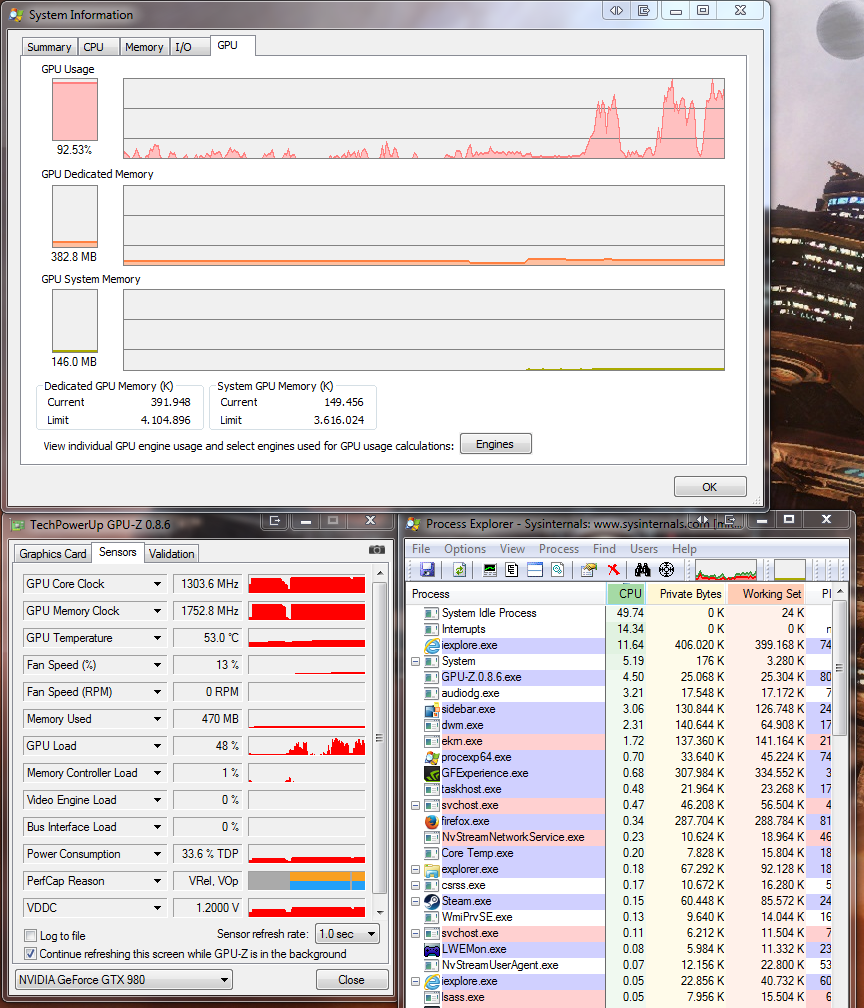Click the Refresh Now toolbar icon

pyautogui.click(x=459, y=570)
